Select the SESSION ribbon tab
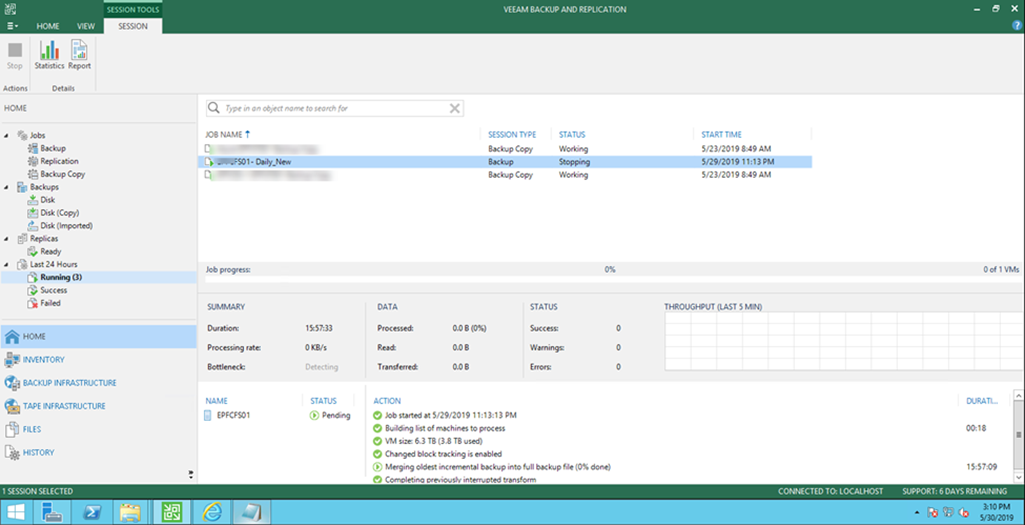The image size is (1025, 525). pyautogui.click(x=133, y=26)
